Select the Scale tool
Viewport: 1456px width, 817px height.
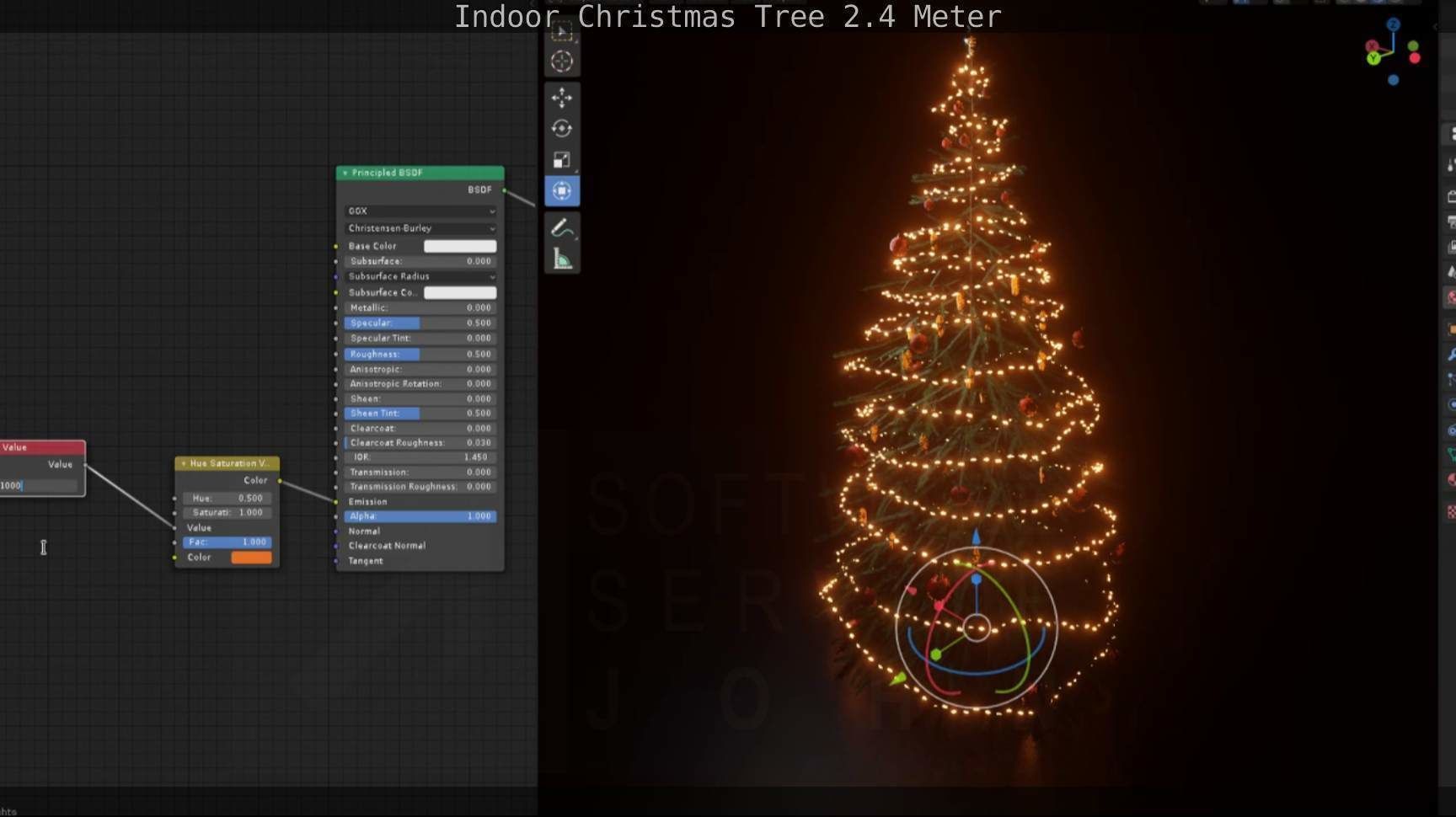click(x=562, y=160)
